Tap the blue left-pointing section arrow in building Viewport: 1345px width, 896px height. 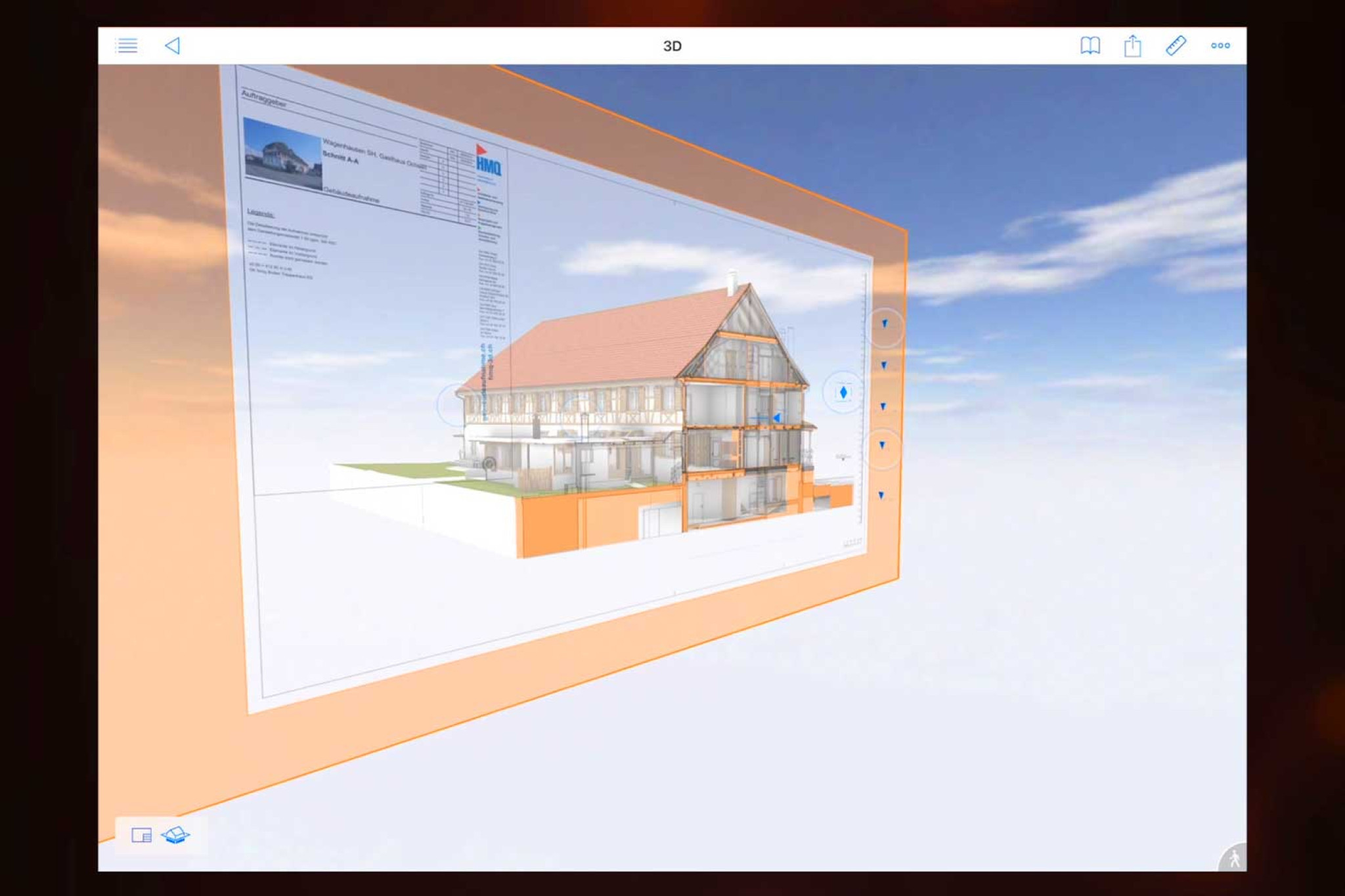(x=777, y=417)
